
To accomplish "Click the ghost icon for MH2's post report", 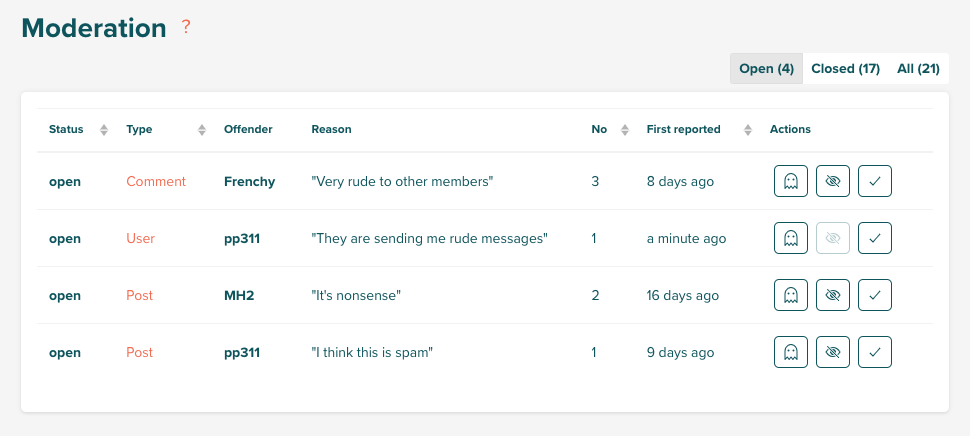I will (791, 295).
